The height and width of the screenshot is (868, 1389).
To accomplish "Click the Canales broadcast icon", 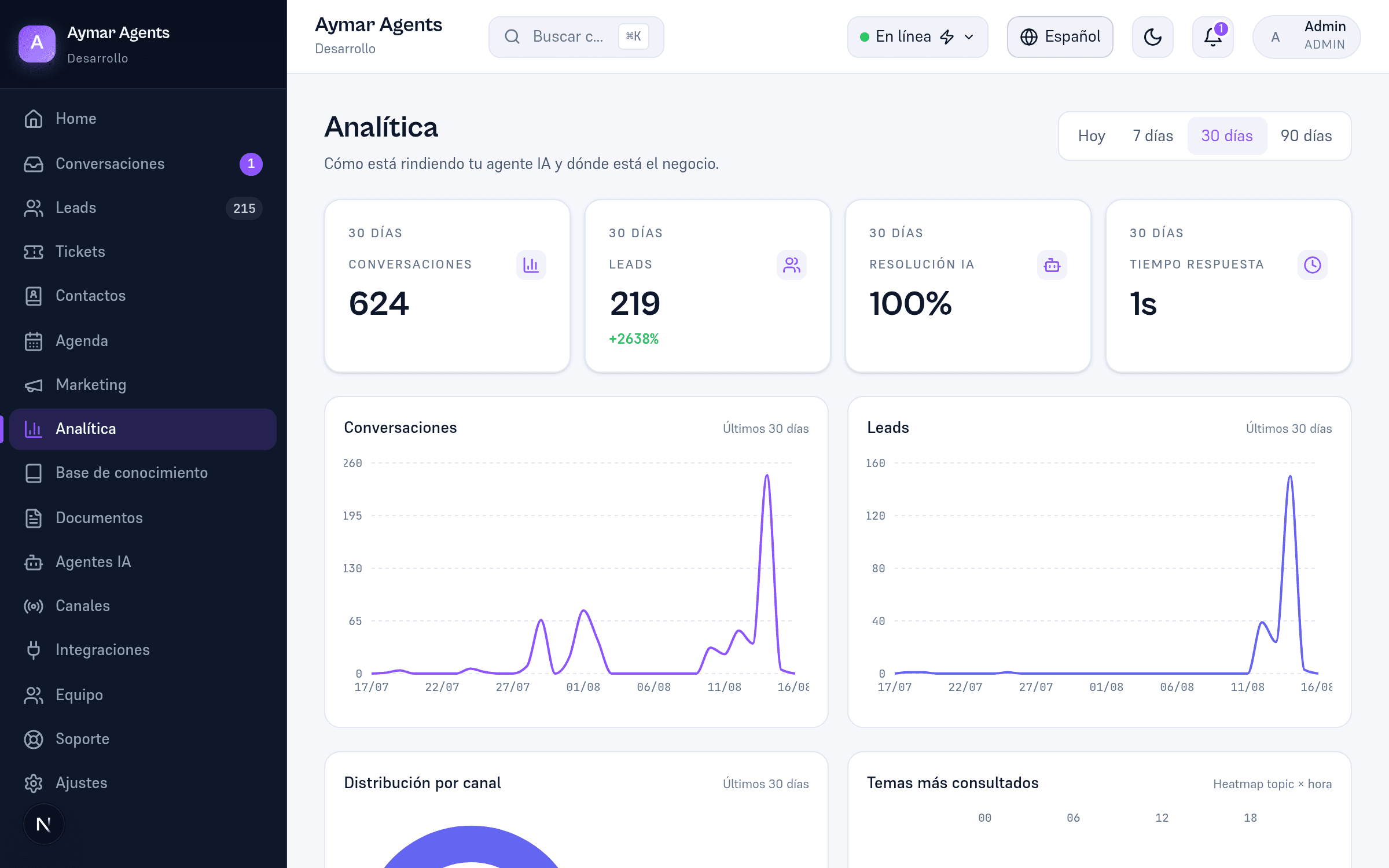I will 34,606.
